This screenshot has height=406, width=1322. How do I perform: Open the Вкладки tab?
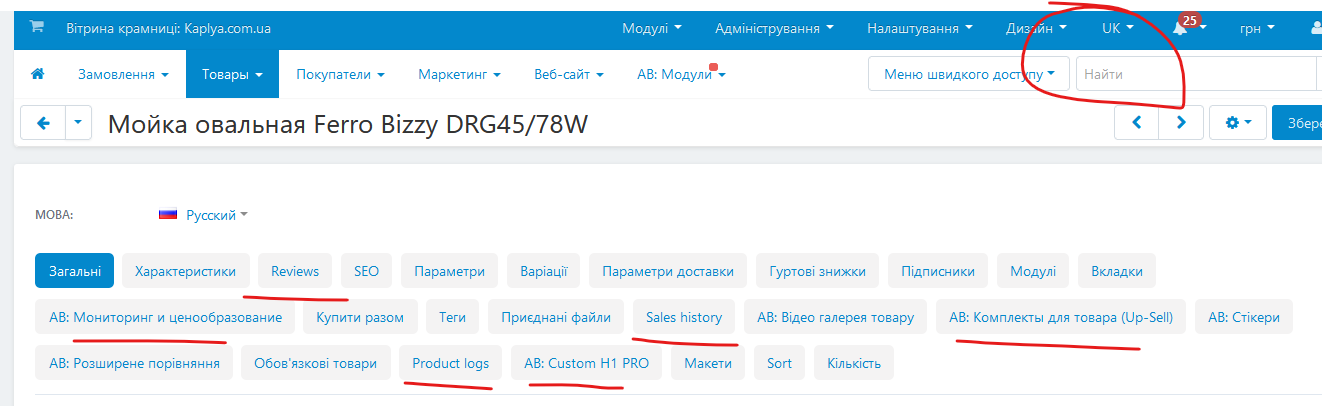coord(1117,271)
